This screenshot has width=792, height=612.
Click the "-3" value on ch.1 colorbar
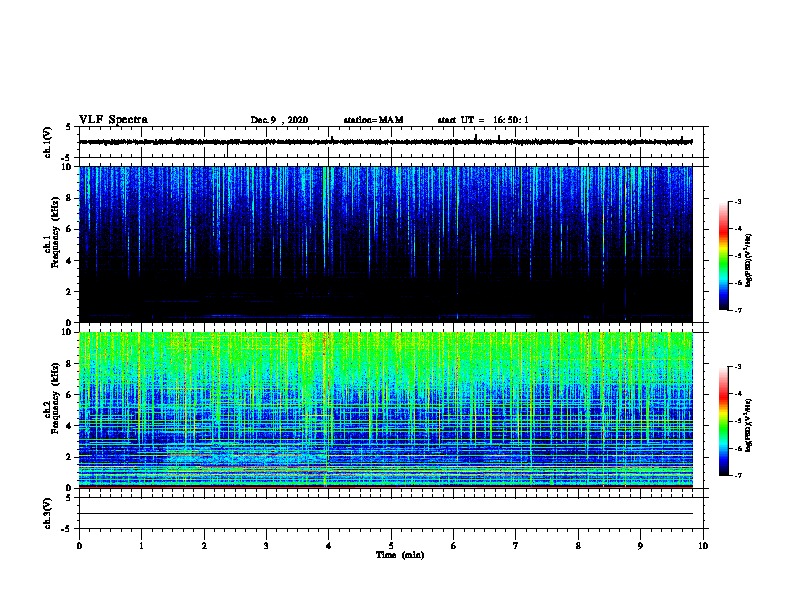pos(737,201)
